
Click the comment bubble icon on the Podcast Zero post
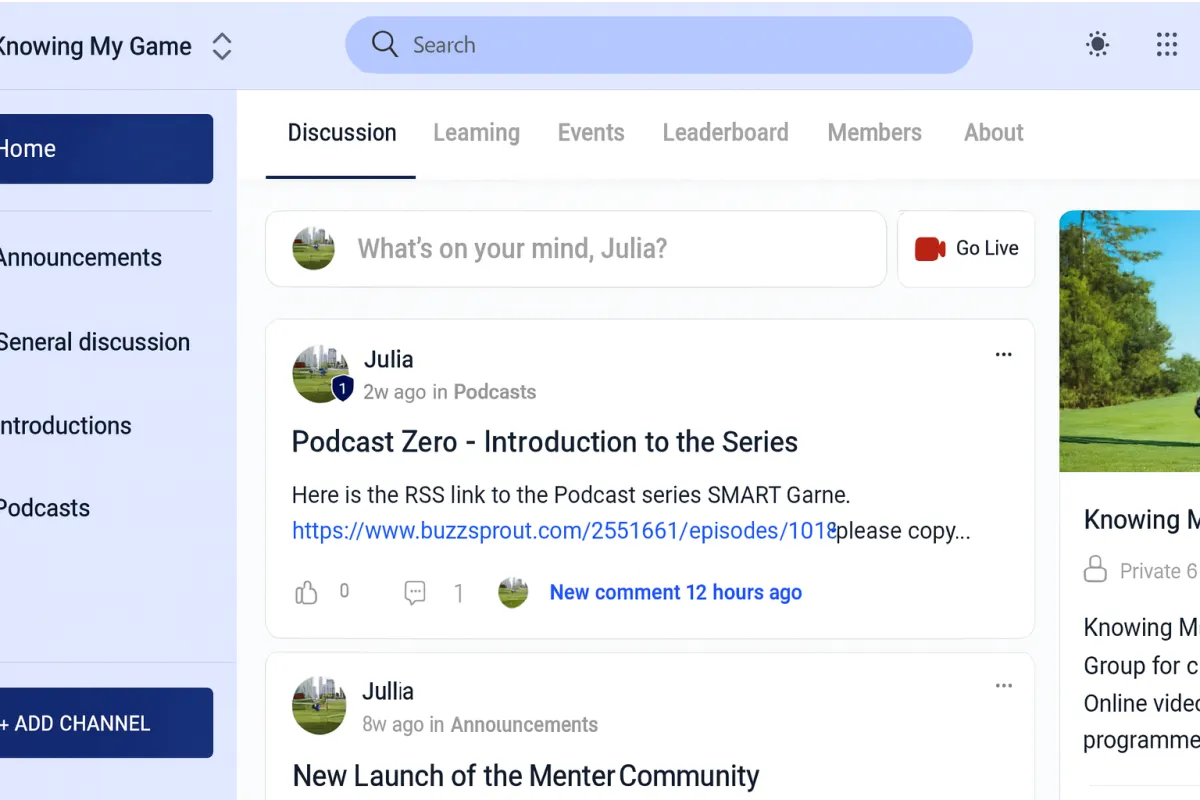pos(415,593)
